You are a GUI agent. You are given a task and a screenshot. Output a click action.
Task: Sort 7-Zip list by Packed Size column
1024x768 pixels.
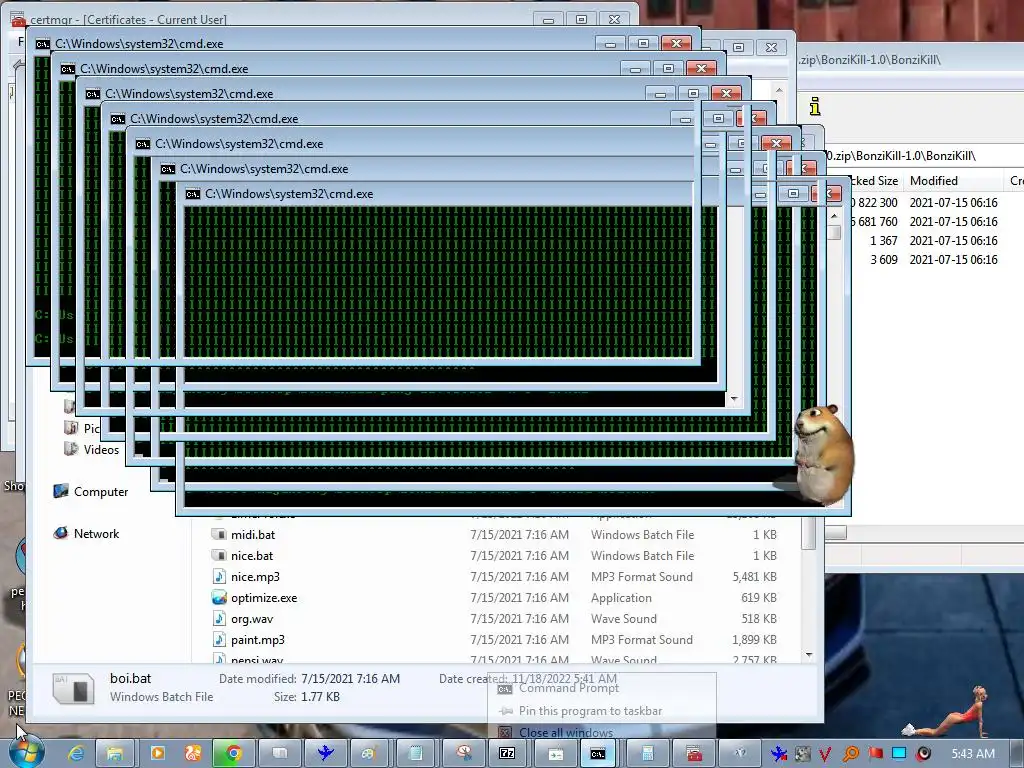point(874,181)
